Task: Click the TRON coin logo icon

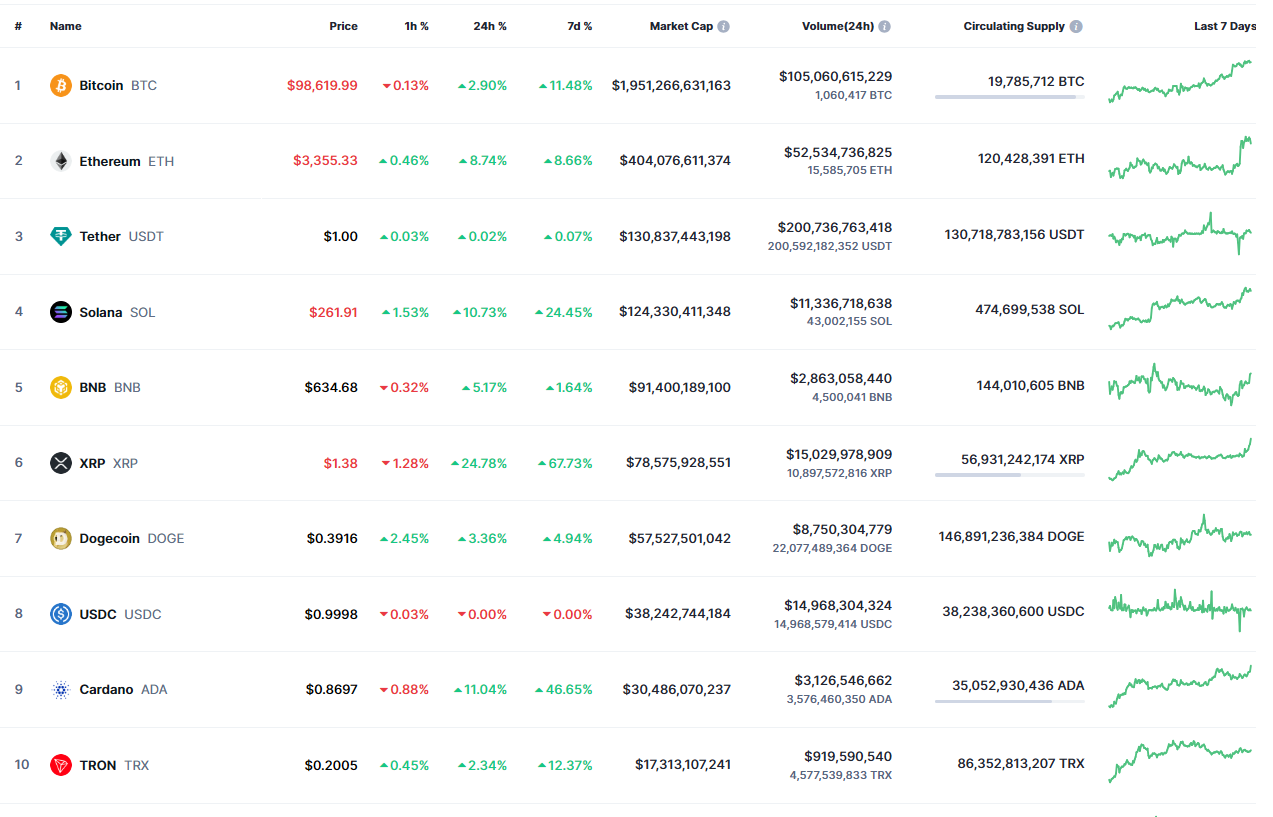Action: coord(61,765)
